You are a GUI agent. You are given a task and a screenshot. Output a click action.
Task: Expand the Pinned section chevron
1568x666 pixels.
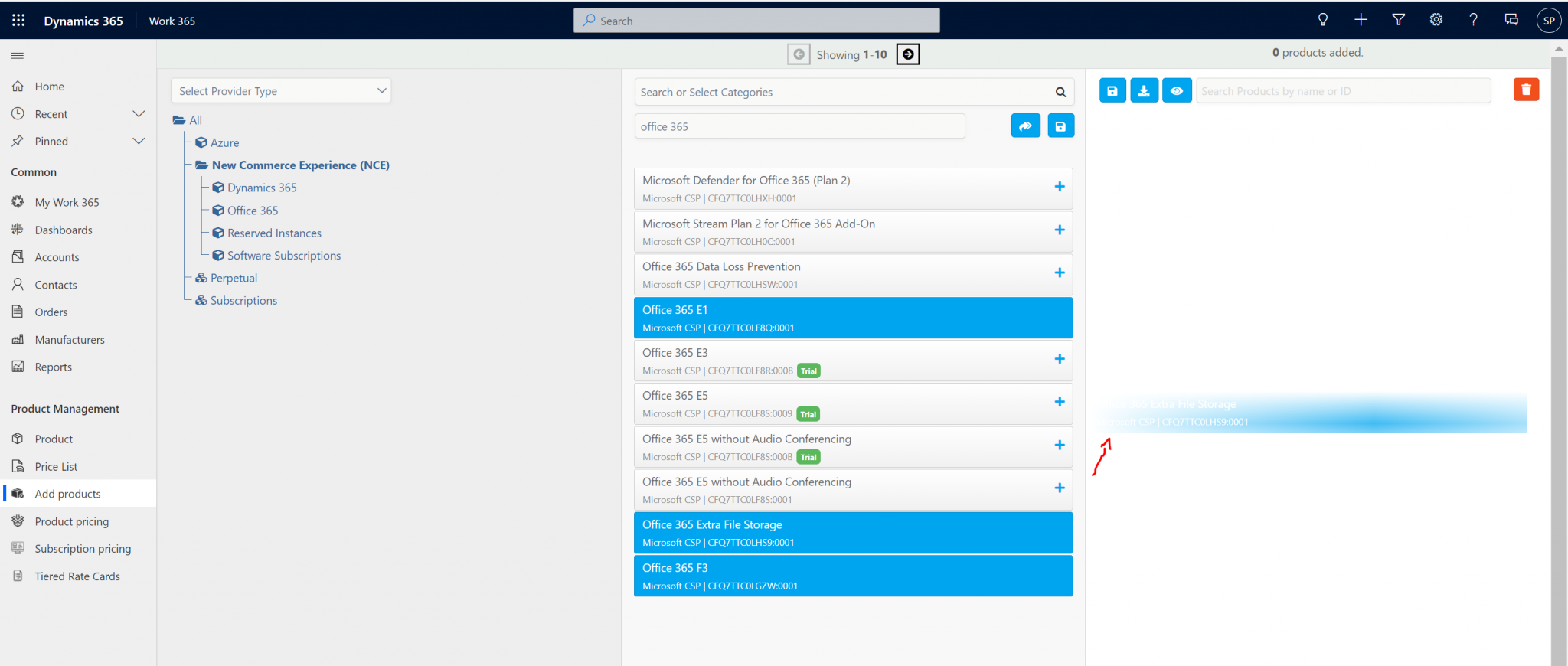[139, 142]
